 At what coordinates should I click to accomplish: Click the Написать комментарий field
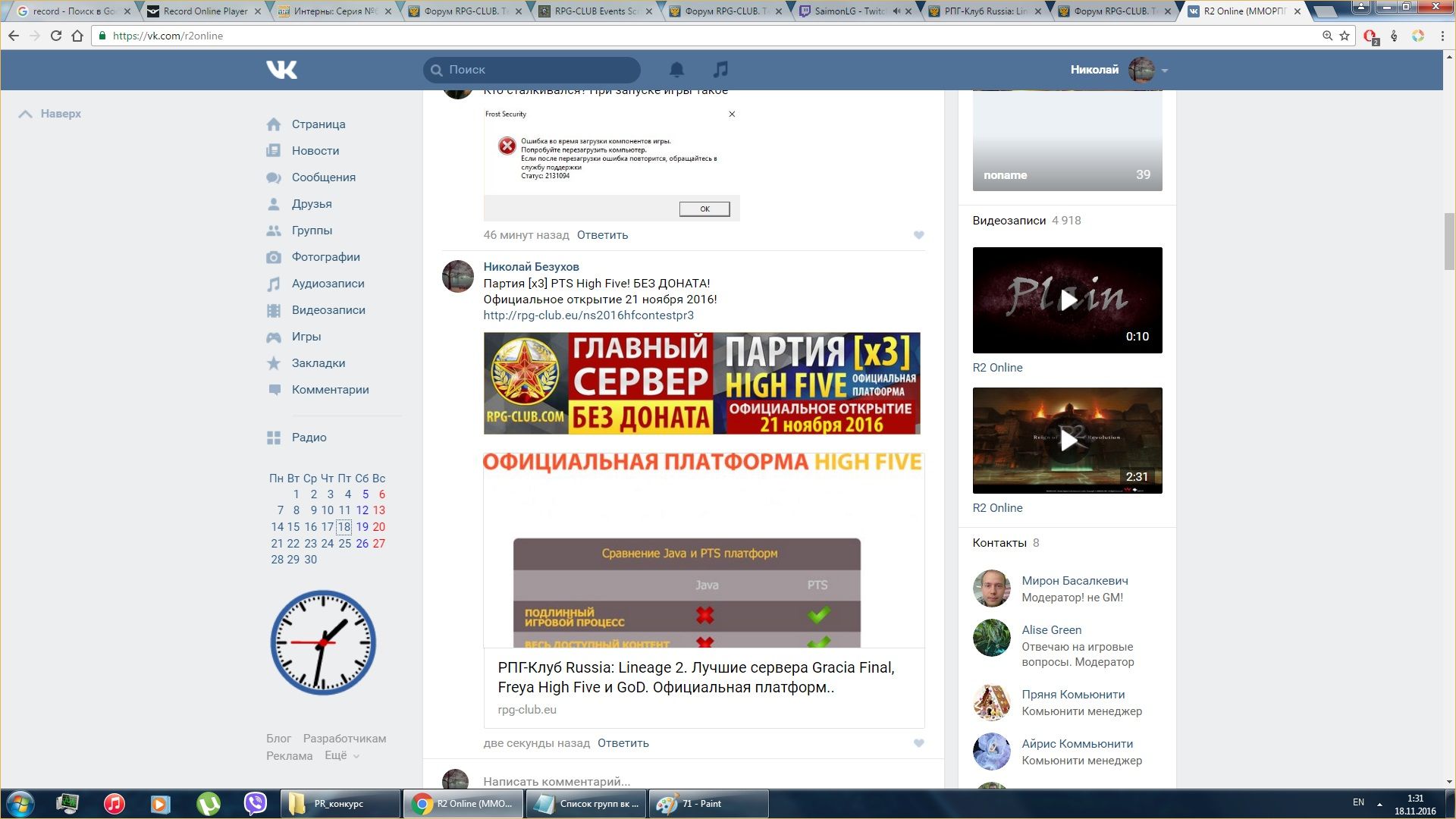point(701,781)
